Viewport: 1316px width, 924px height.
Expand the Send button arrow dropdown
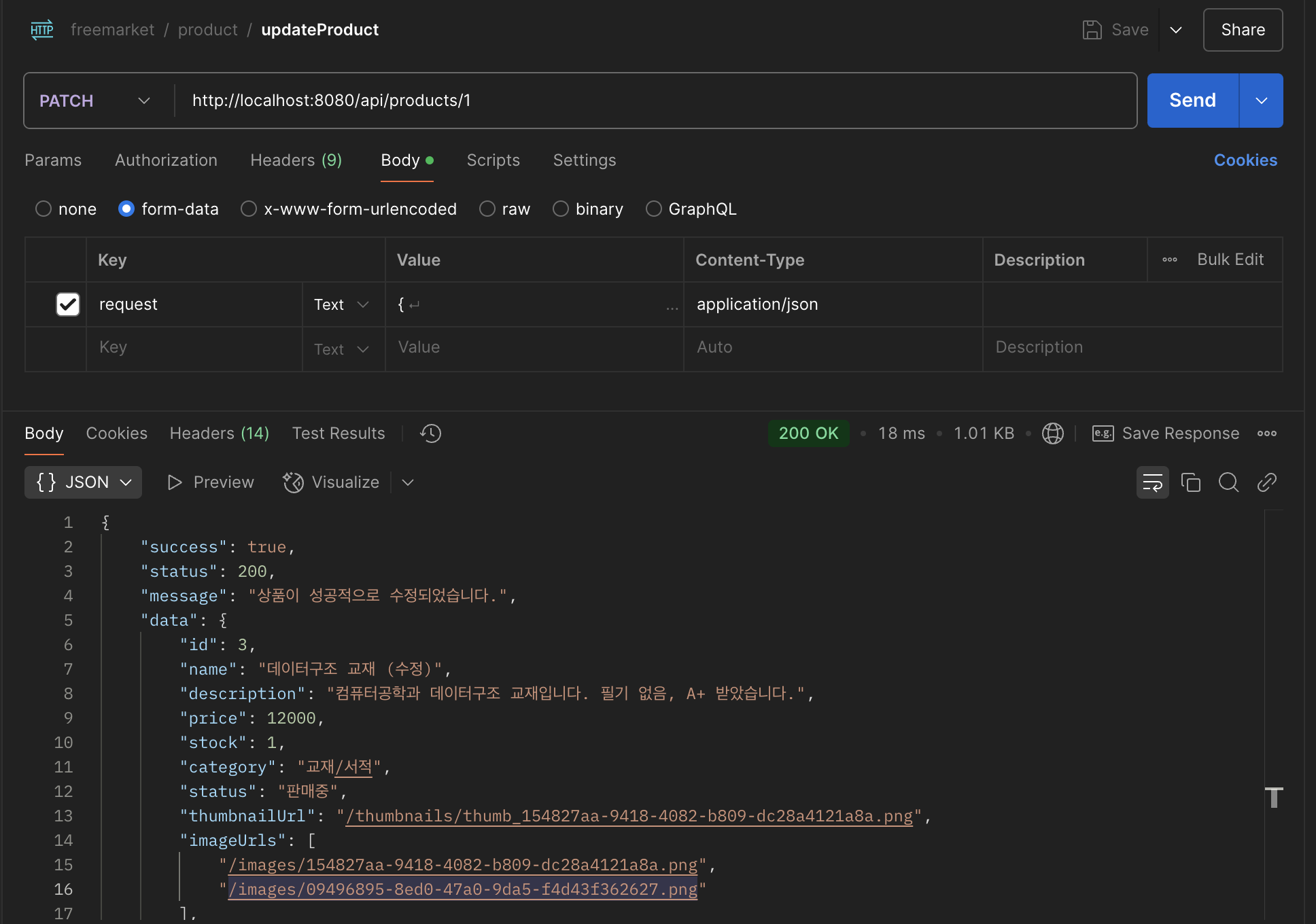point(1261,101)
